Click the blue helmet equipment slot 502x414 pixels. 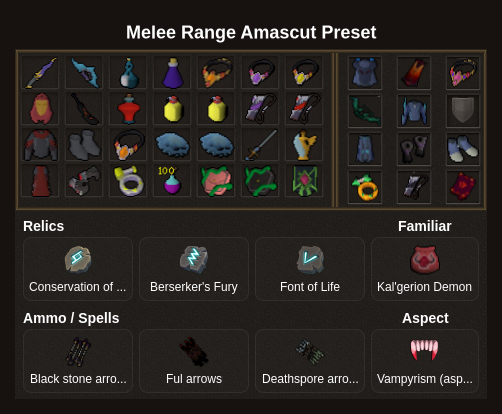tap(365, 73)
